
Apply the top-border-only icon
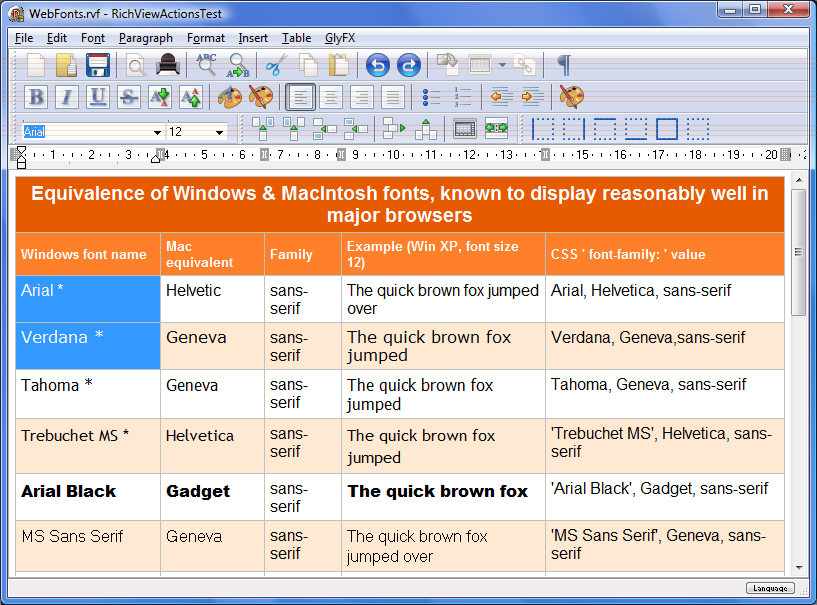604,129
